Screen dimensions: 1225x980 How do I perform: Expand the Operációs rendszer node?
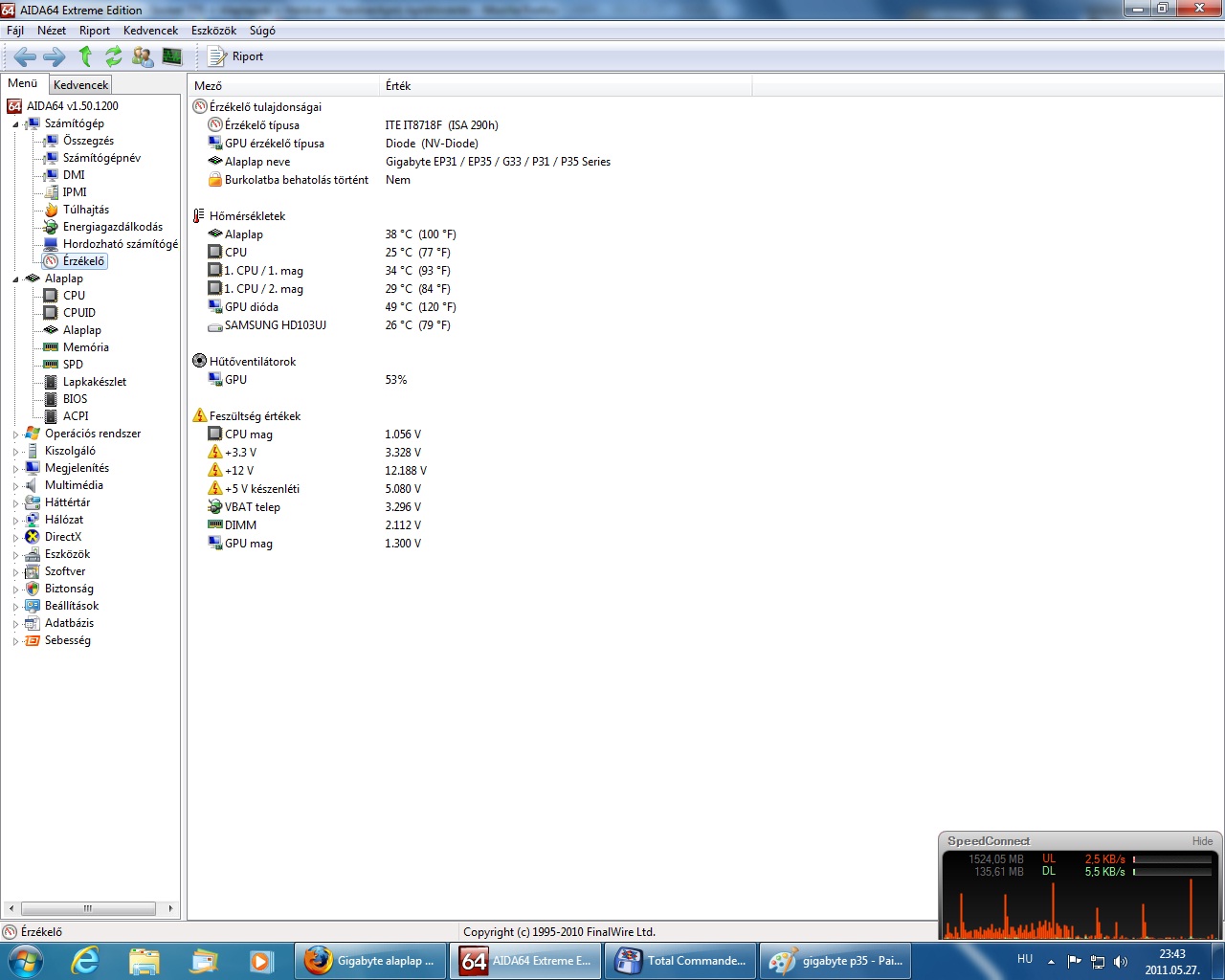[15, 434]
